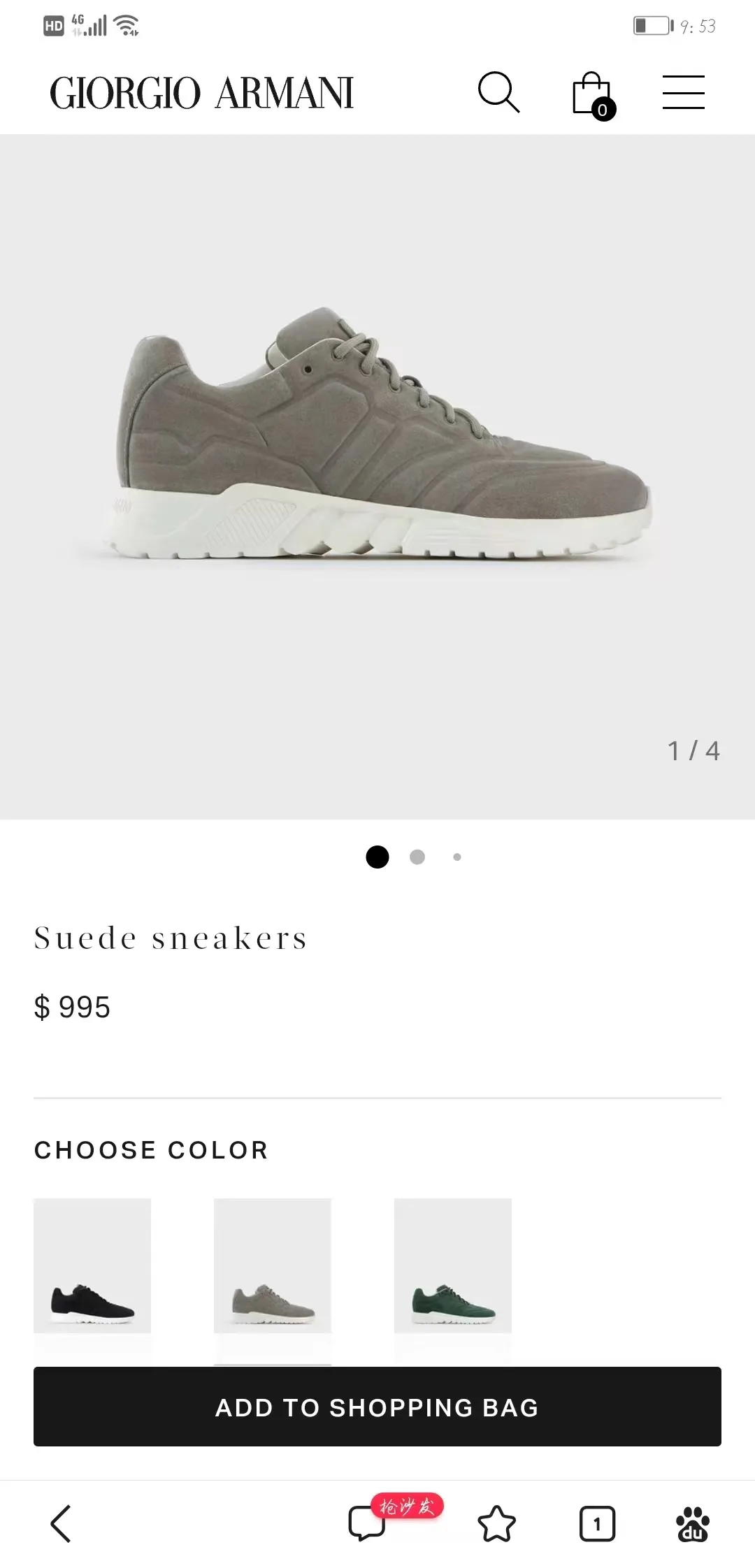Open the hamburger menu
Viewport: 755px width, 1568px height.
point(683,92)
